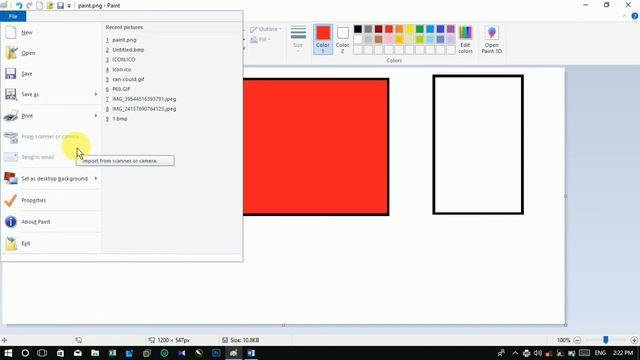The image size is (640, 360).
Task: Open the shape Outline dropdown
Action: (266, 29)
